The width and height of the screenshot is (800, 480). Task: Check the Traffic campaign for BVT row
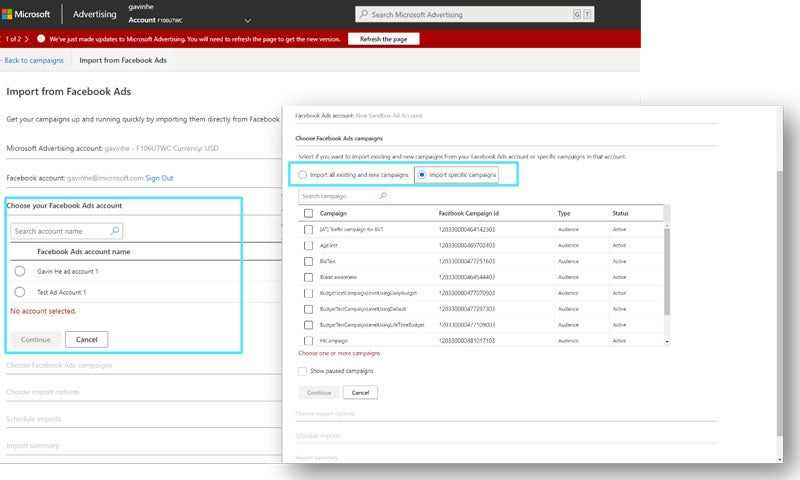(308, 230)
